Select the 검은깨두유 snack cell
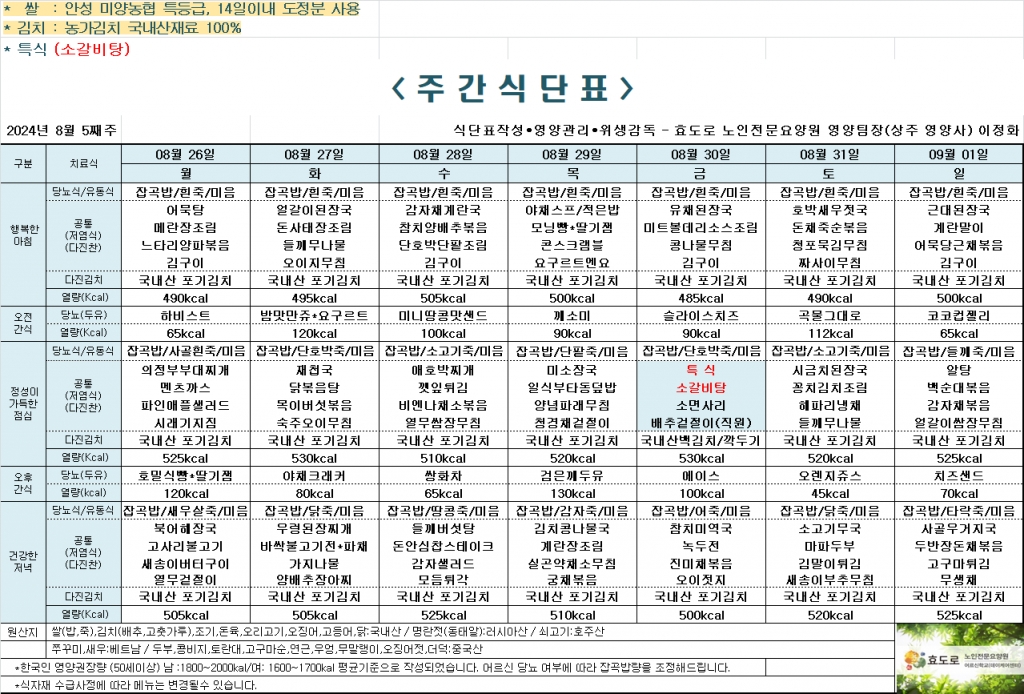1024x694 pixels. coord(572,476)
